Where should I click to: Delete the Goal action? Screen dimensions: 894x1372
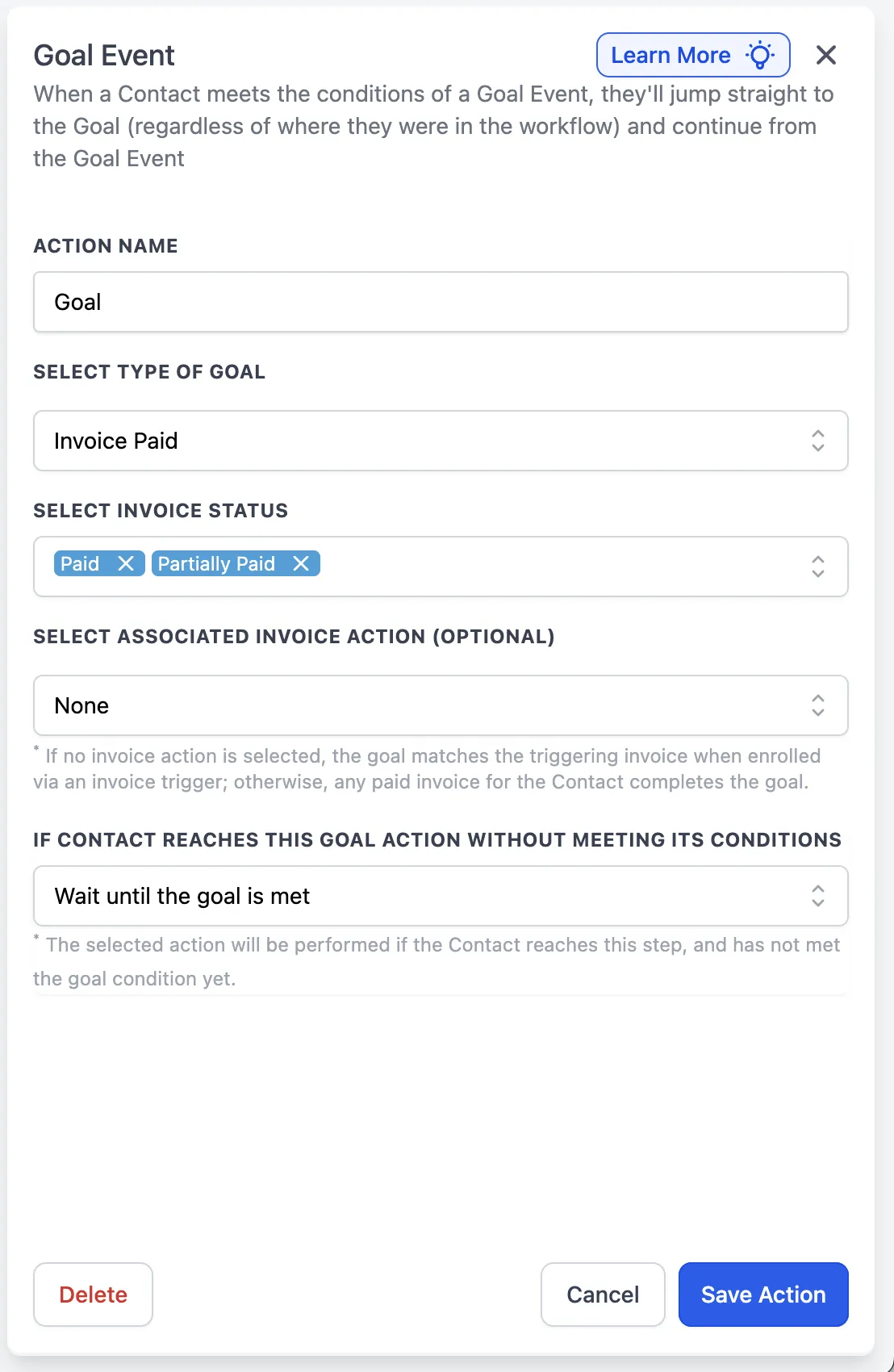93,1295
